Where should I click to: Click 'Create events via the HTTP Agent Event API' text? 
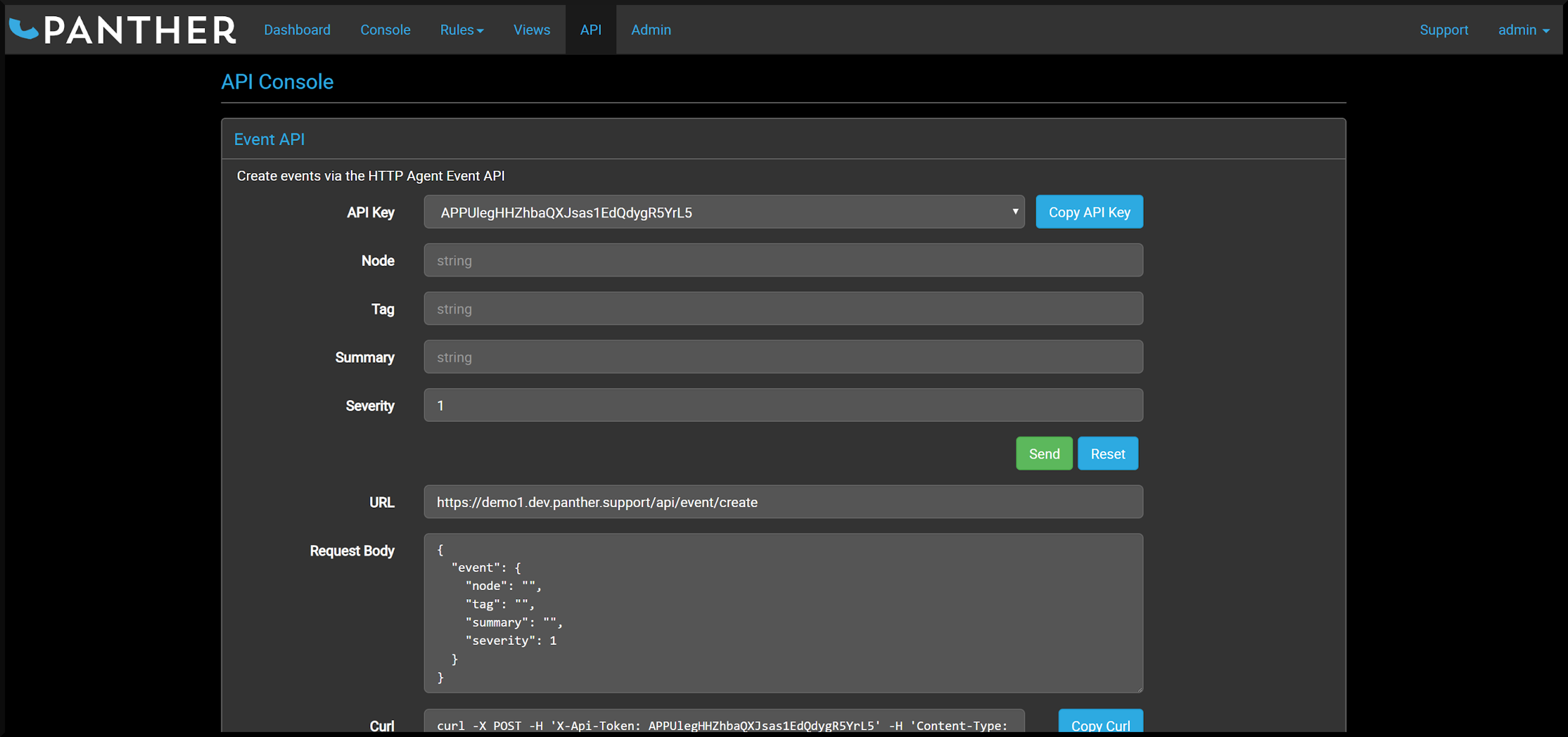[x=371, y=176]
